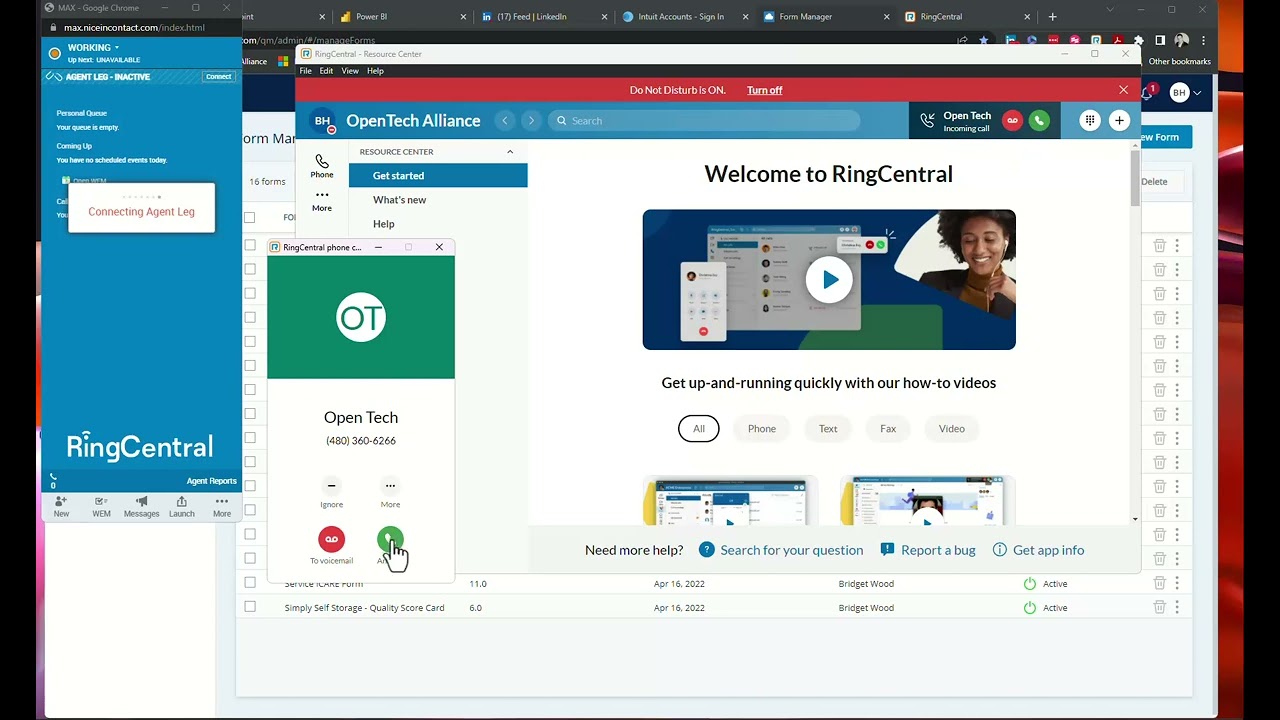
Task: Select Get started in Resource Center
Action: point(438,176)
